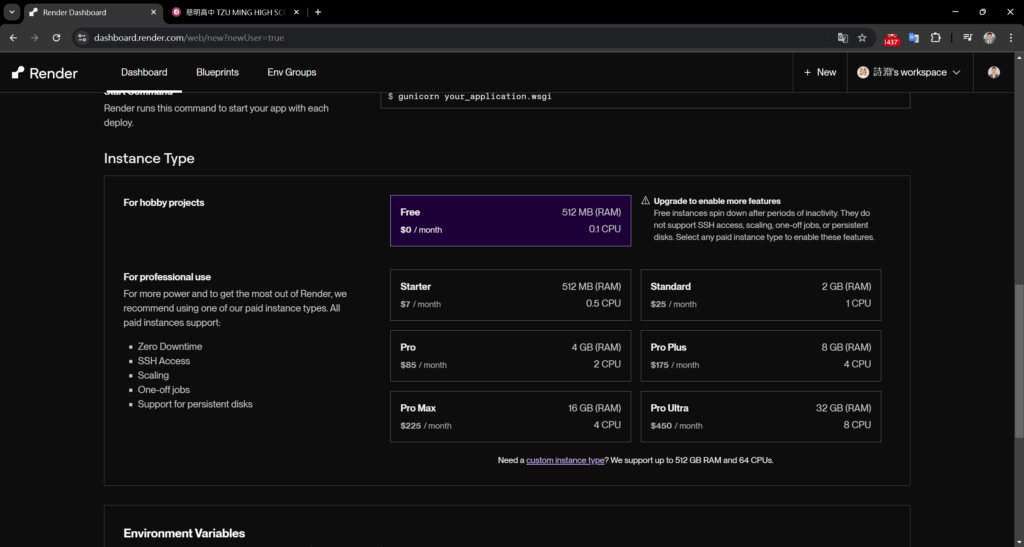Open the Dashboard nav item
The height and width of the screenshot is (547, 1024).
(x=144, y=72)
